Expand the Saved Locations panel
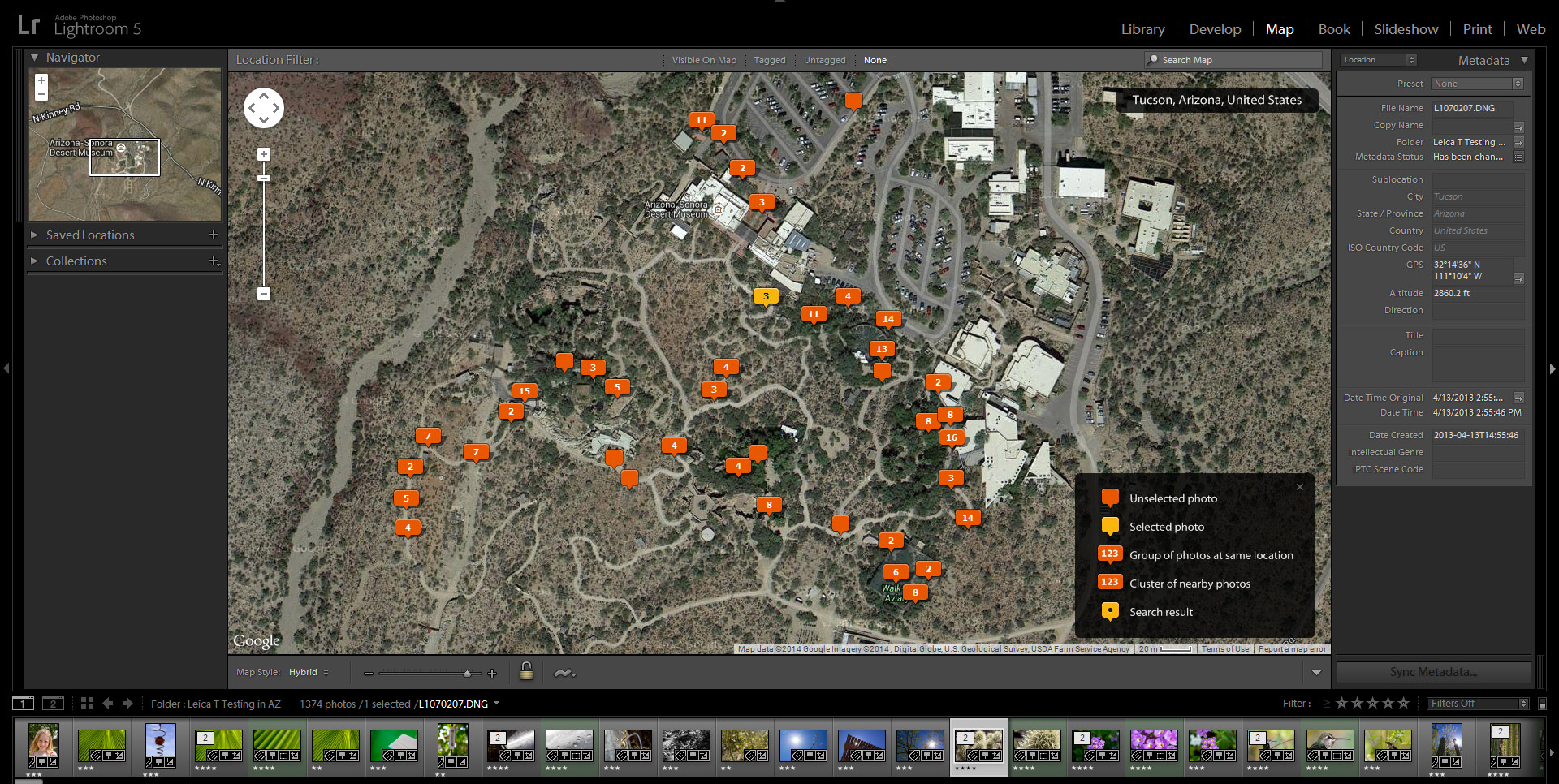The image size is (1559, 784). (34, 235)
